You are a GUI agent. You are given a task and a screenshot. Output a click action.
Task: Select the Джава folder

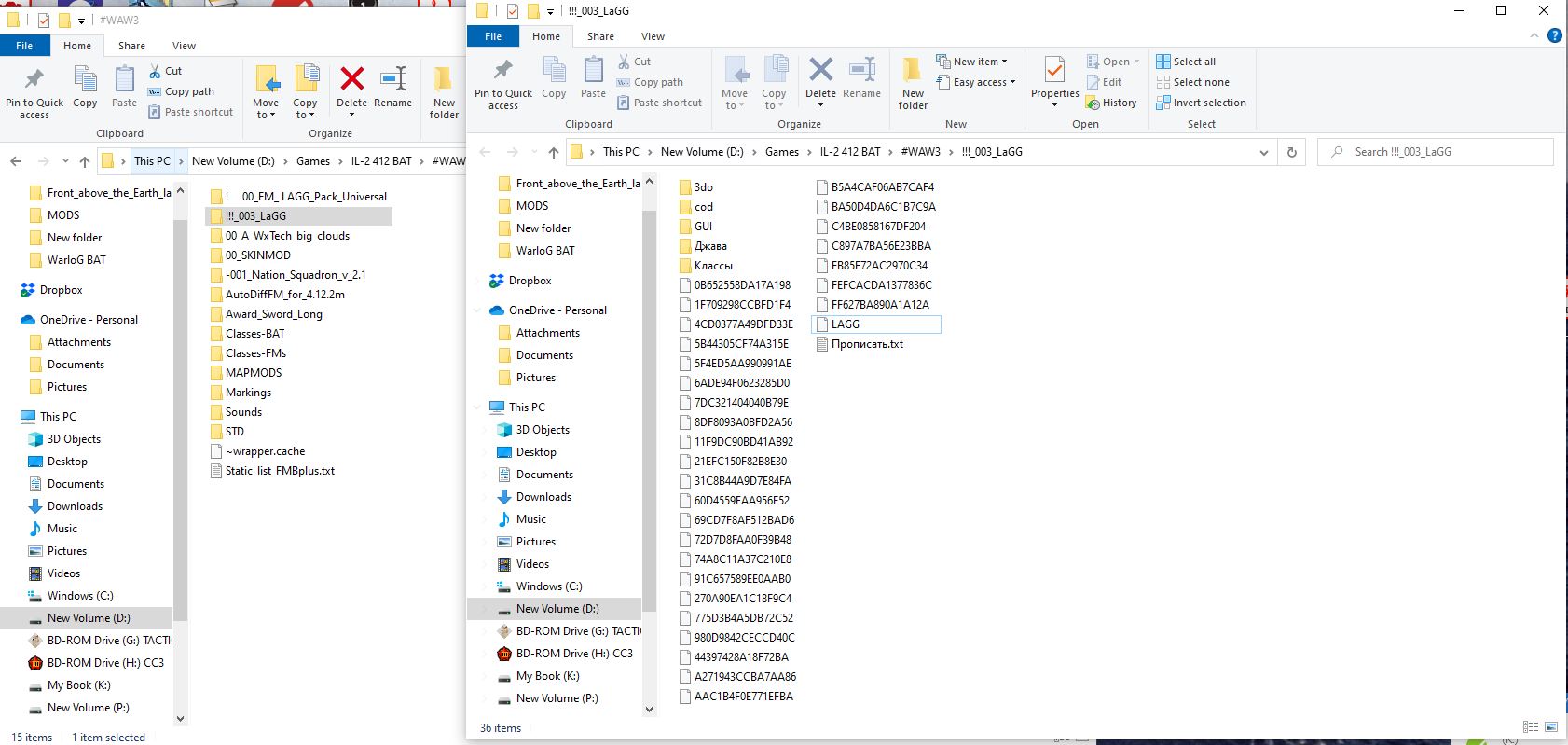[703, 246]
